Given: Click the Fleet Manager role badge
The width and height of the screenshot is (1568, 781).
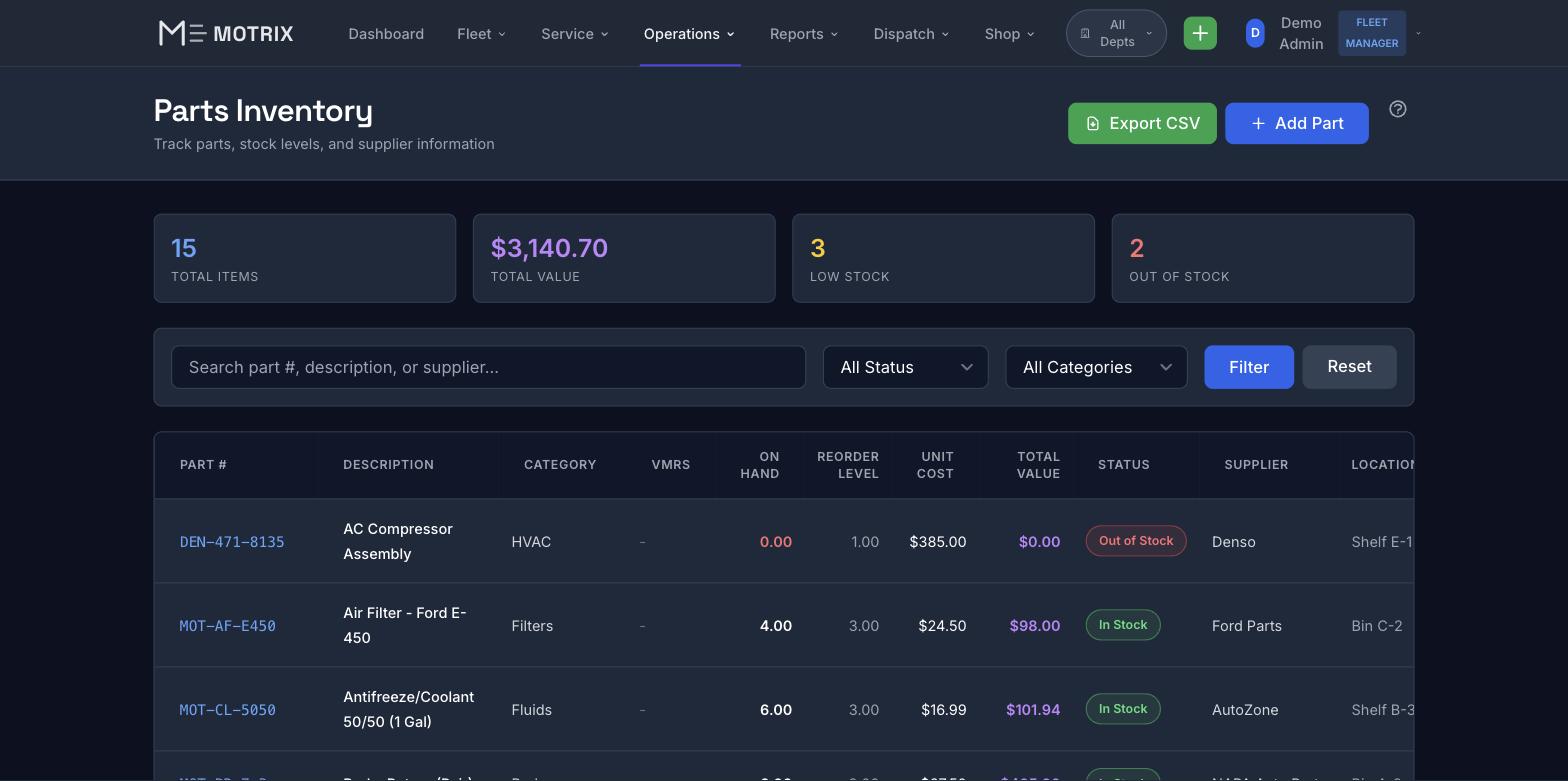Looking at the screenshot, I should [x=1372, y=33].
